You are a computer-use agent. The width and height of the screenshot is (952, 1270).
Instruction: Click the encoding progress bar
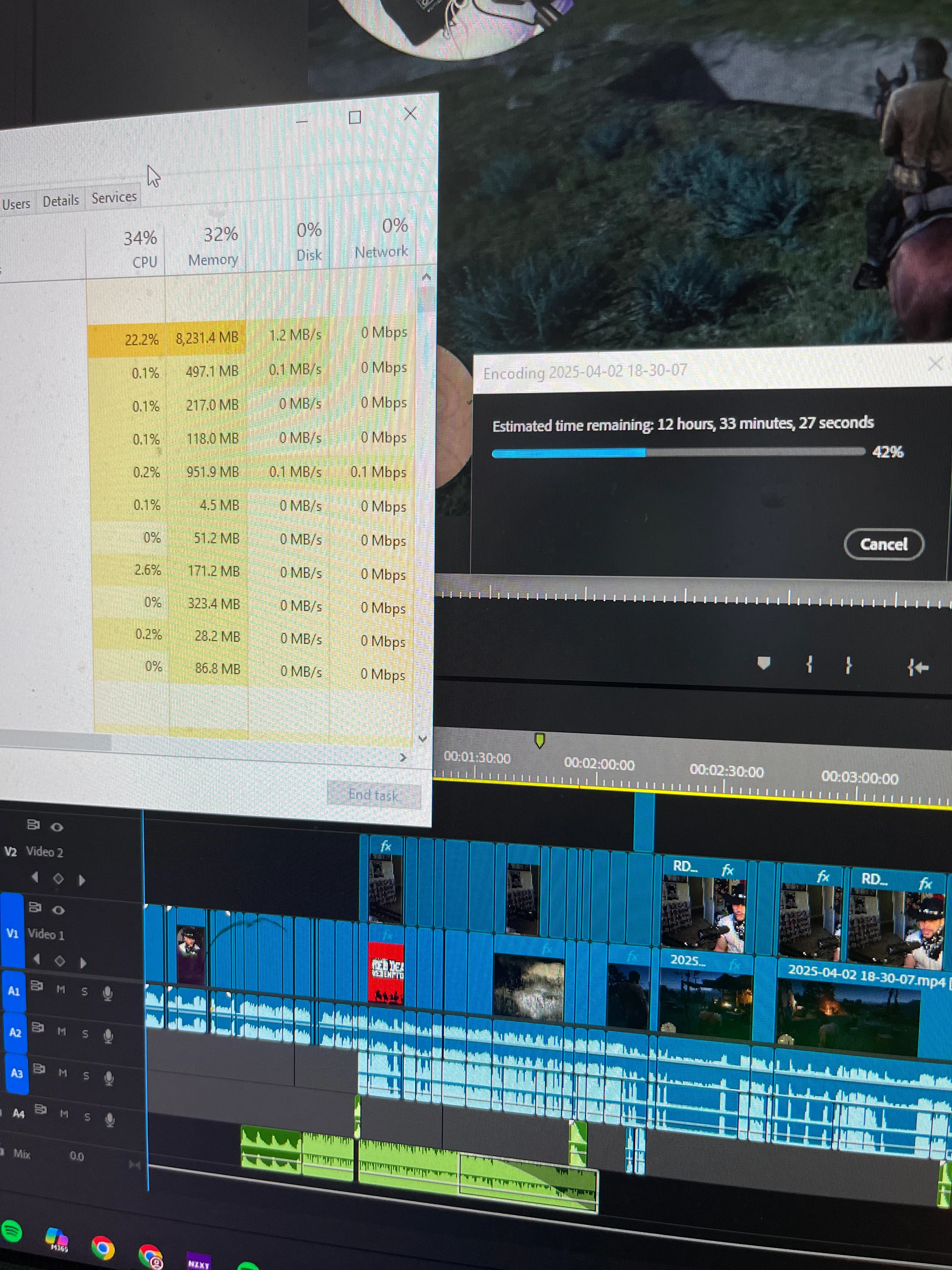[677, 452]
